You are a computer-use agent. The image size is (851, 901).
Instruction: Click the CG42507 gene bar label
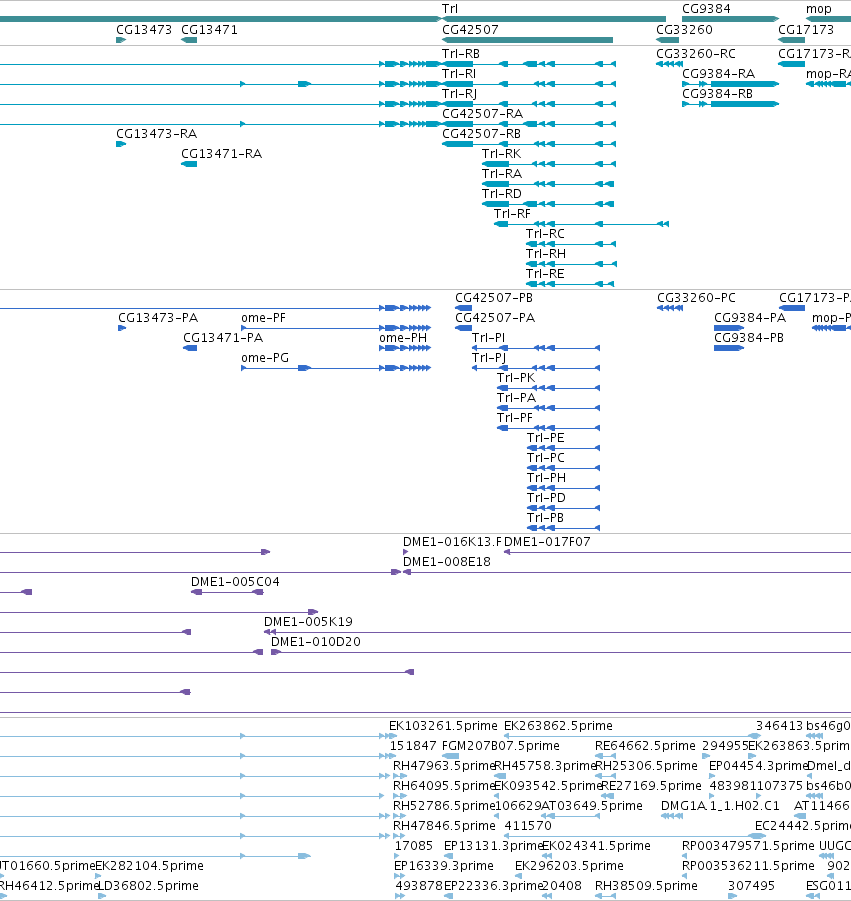470,29
